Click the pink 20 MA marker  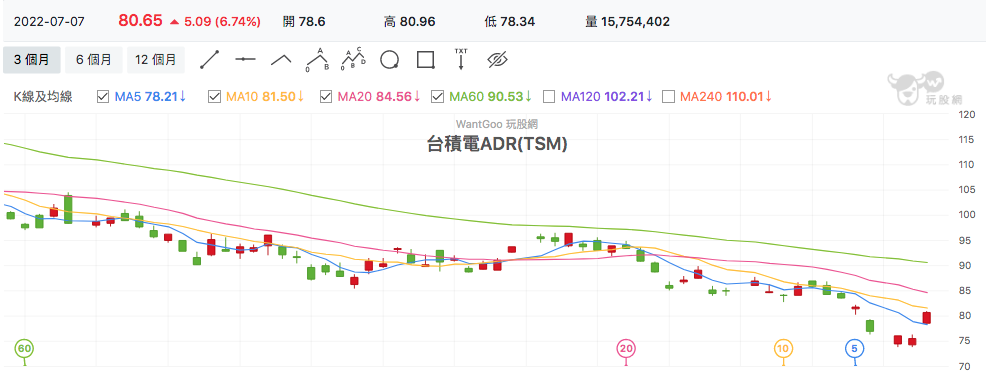(626, 348)
